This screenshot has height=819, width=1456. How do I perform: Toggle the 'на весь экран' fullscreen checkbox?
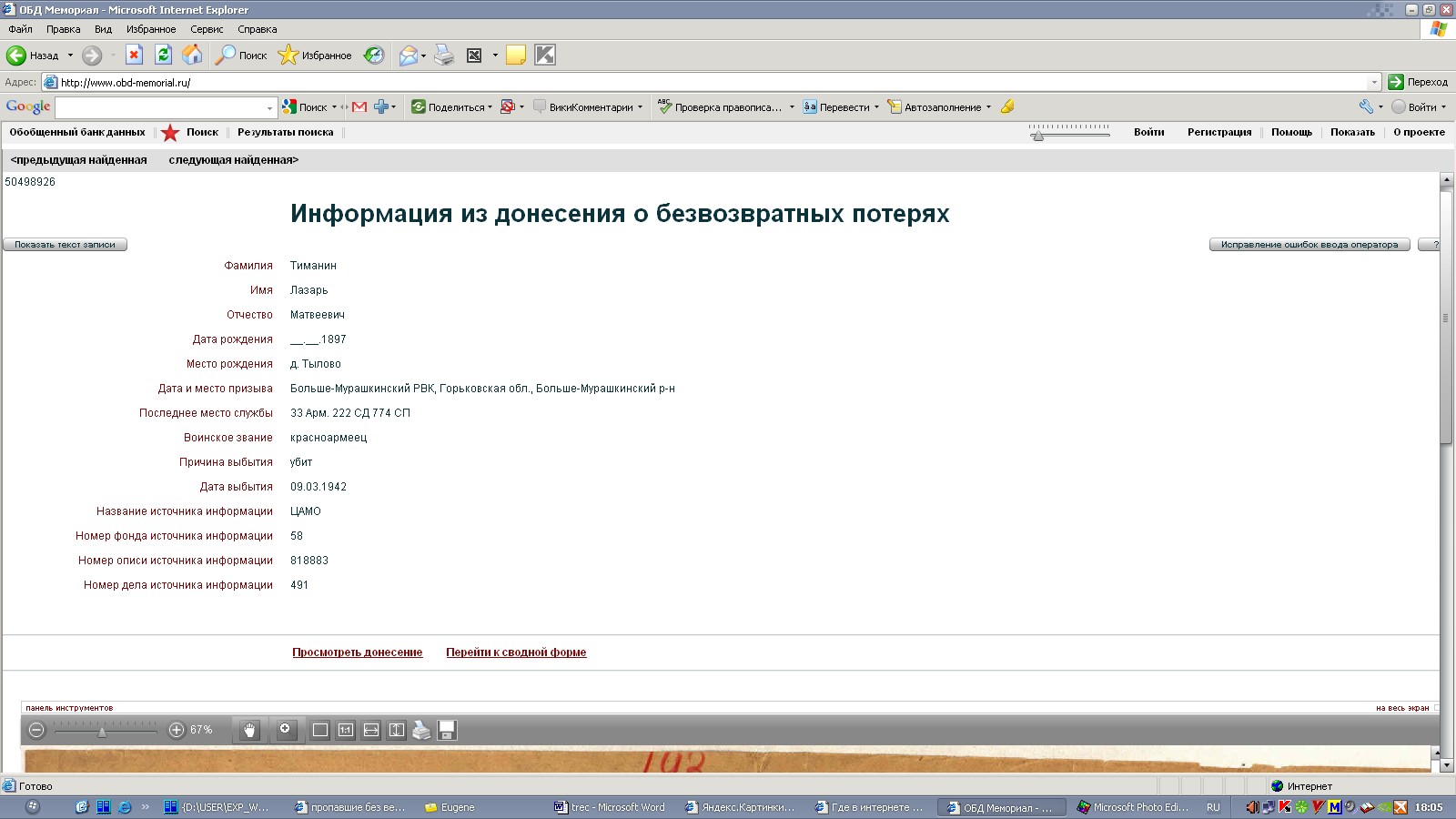coord(1437,707)
